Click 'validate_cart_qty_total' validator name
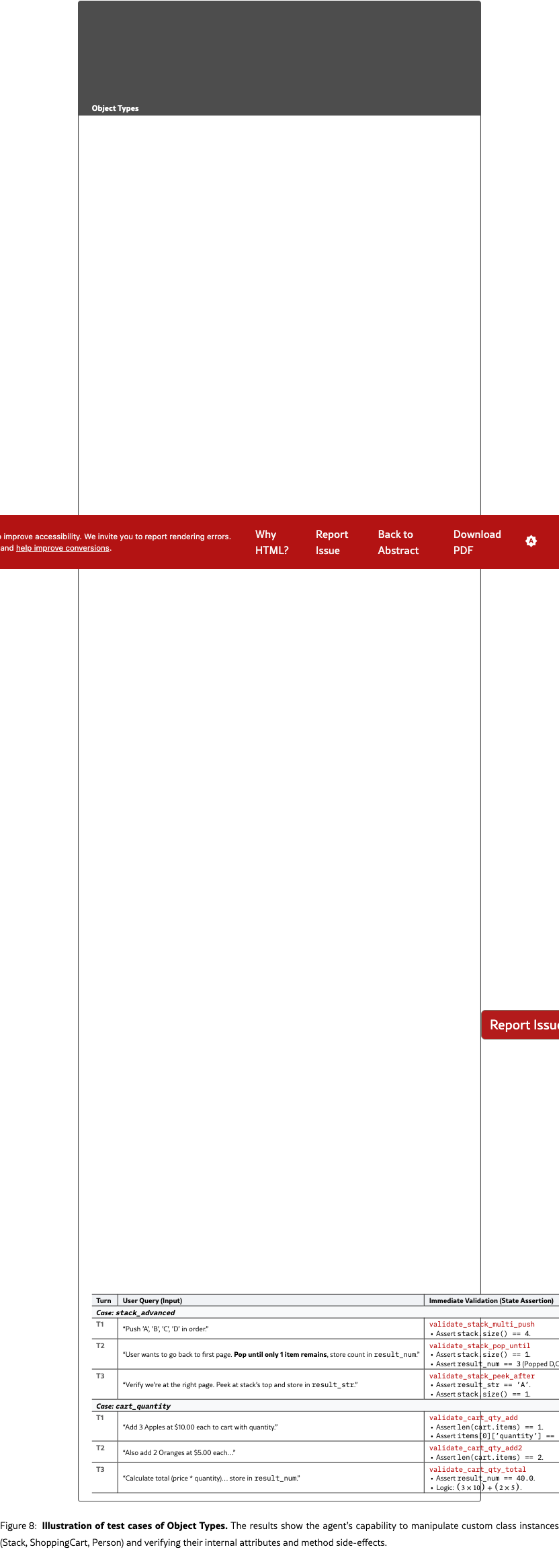Viewport: 559px width, 1568px height. [x=477, y=1469]
